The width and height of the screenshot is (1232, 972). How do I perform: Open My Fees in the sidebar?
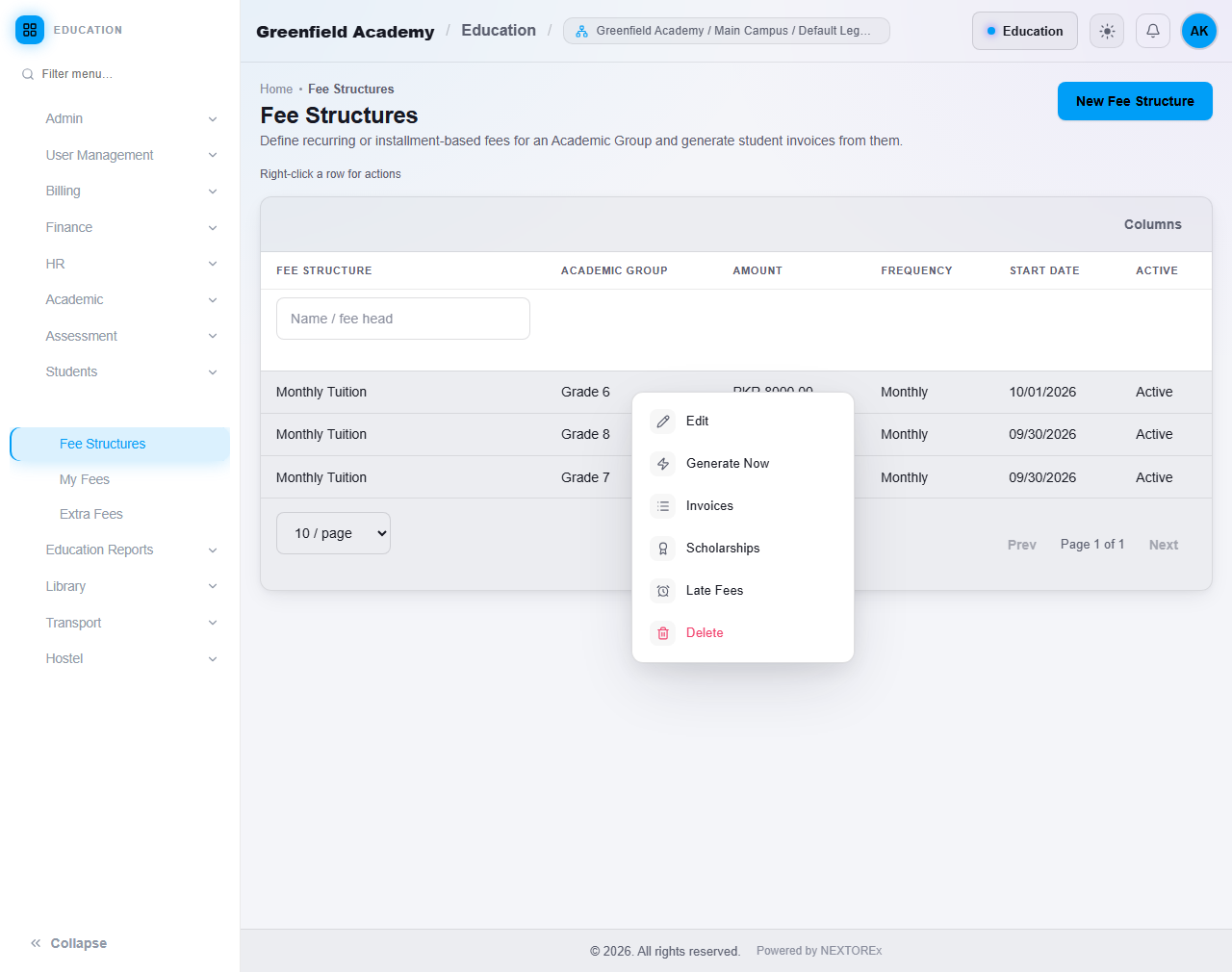[85, 479]
